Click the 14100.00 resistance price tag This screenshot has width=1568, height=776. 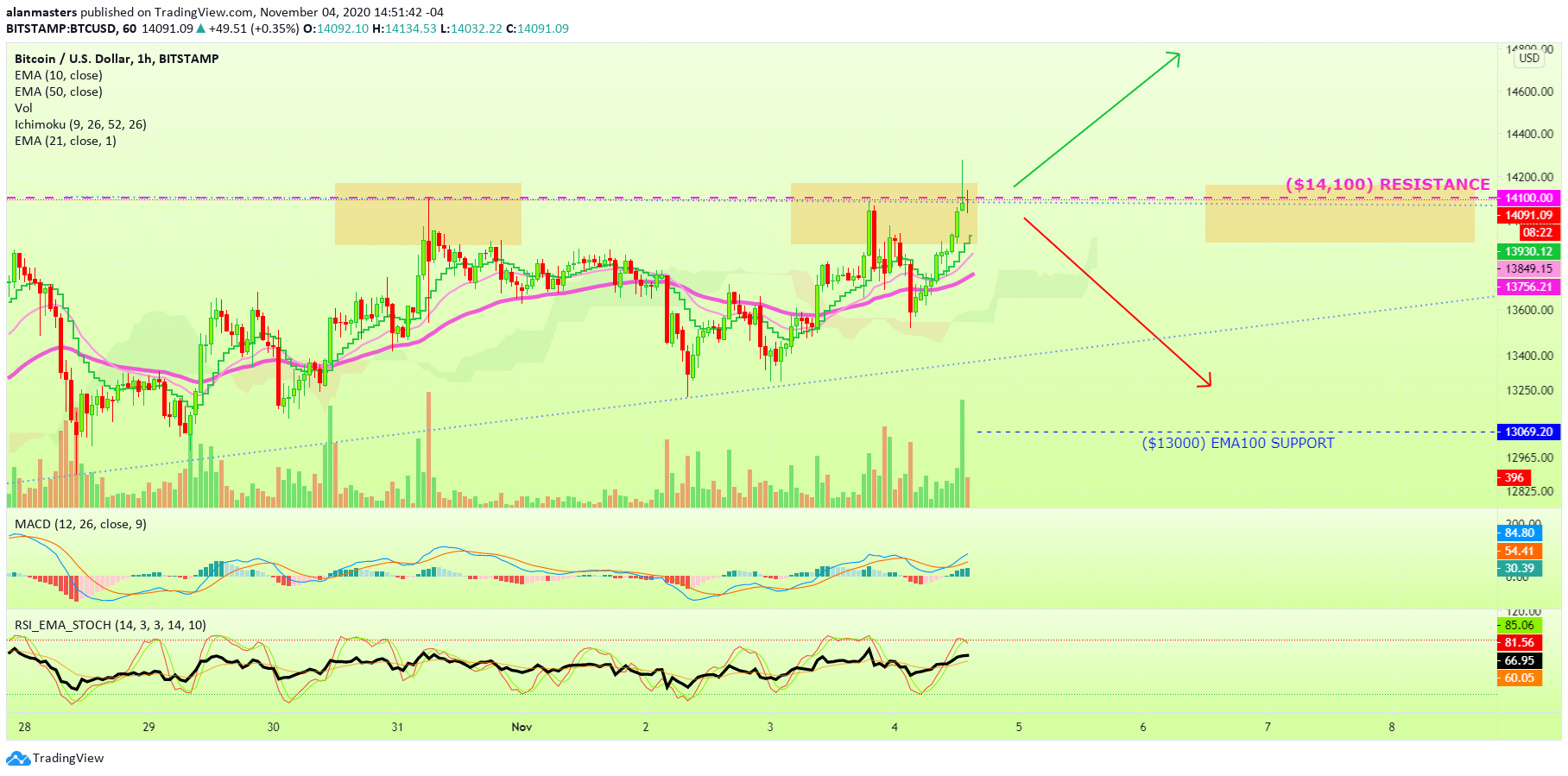point(1528,198)
